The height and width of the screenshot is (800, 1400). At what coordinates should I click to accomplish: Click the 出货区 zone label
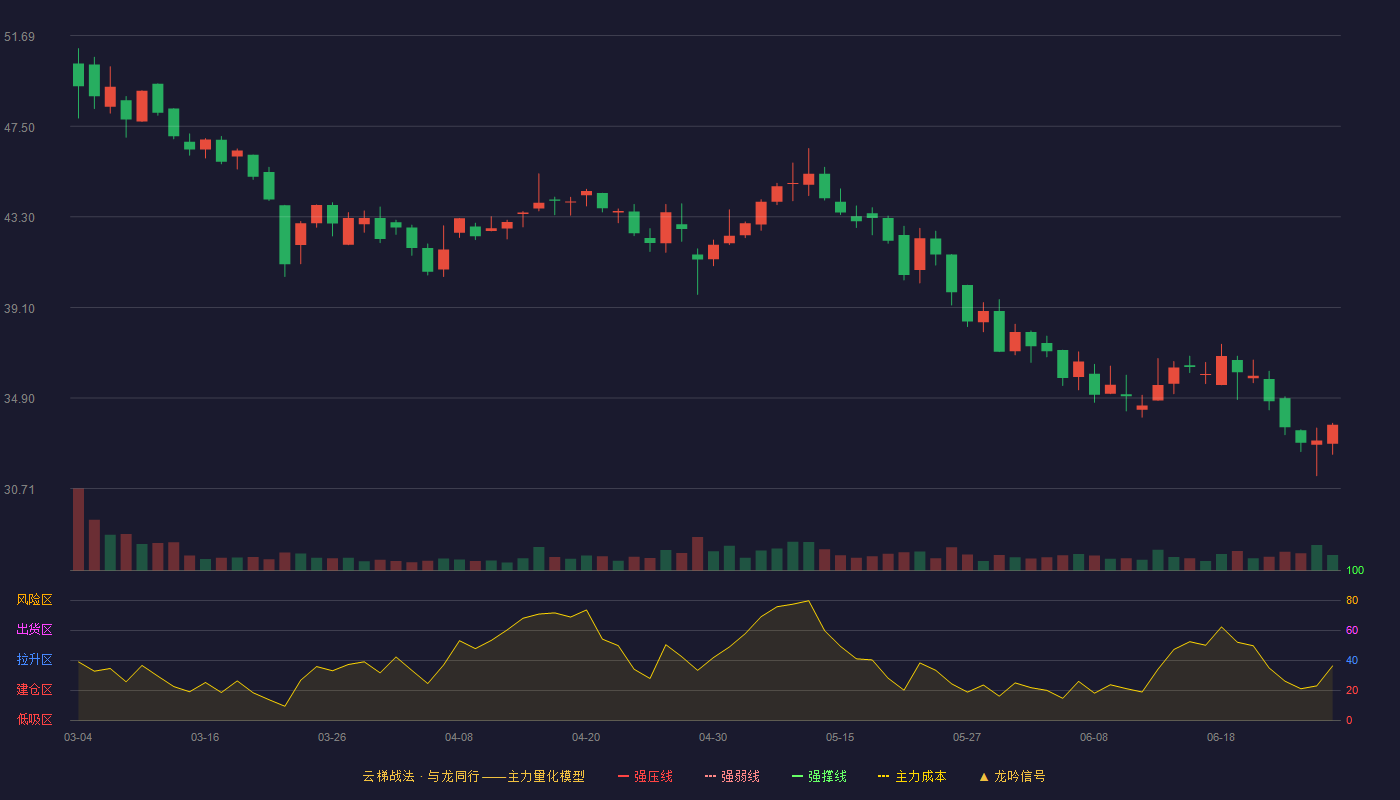(34, 630)
